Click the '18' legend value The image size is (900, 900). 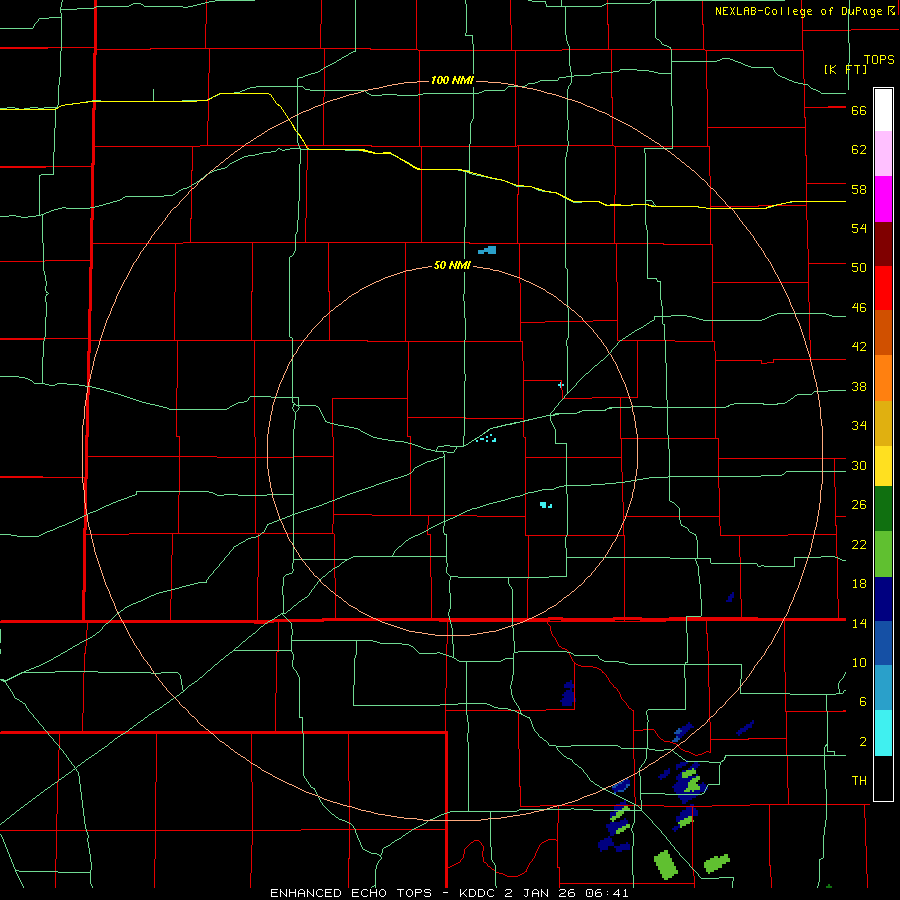[x=859, y=584]
